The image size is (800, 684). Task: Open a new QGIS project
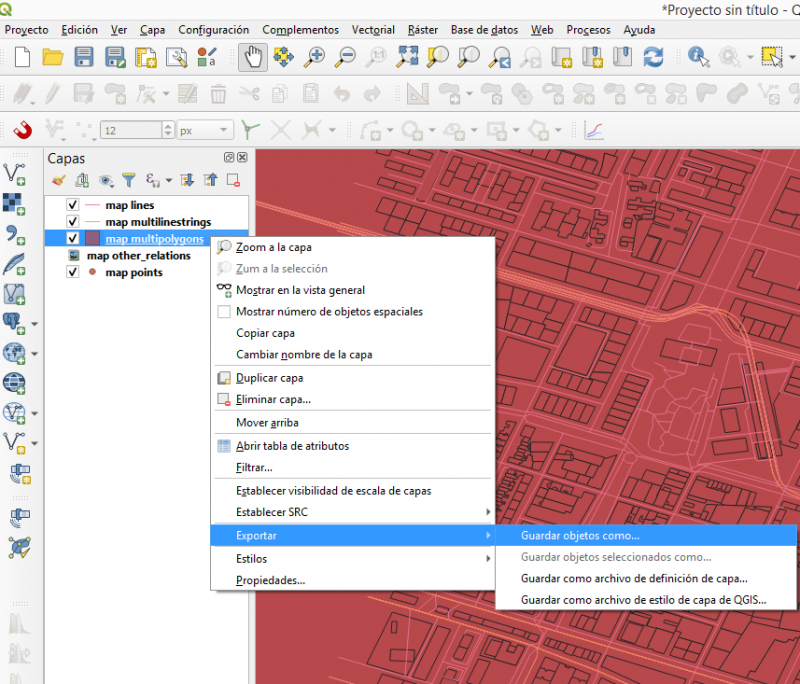(20, 57)
